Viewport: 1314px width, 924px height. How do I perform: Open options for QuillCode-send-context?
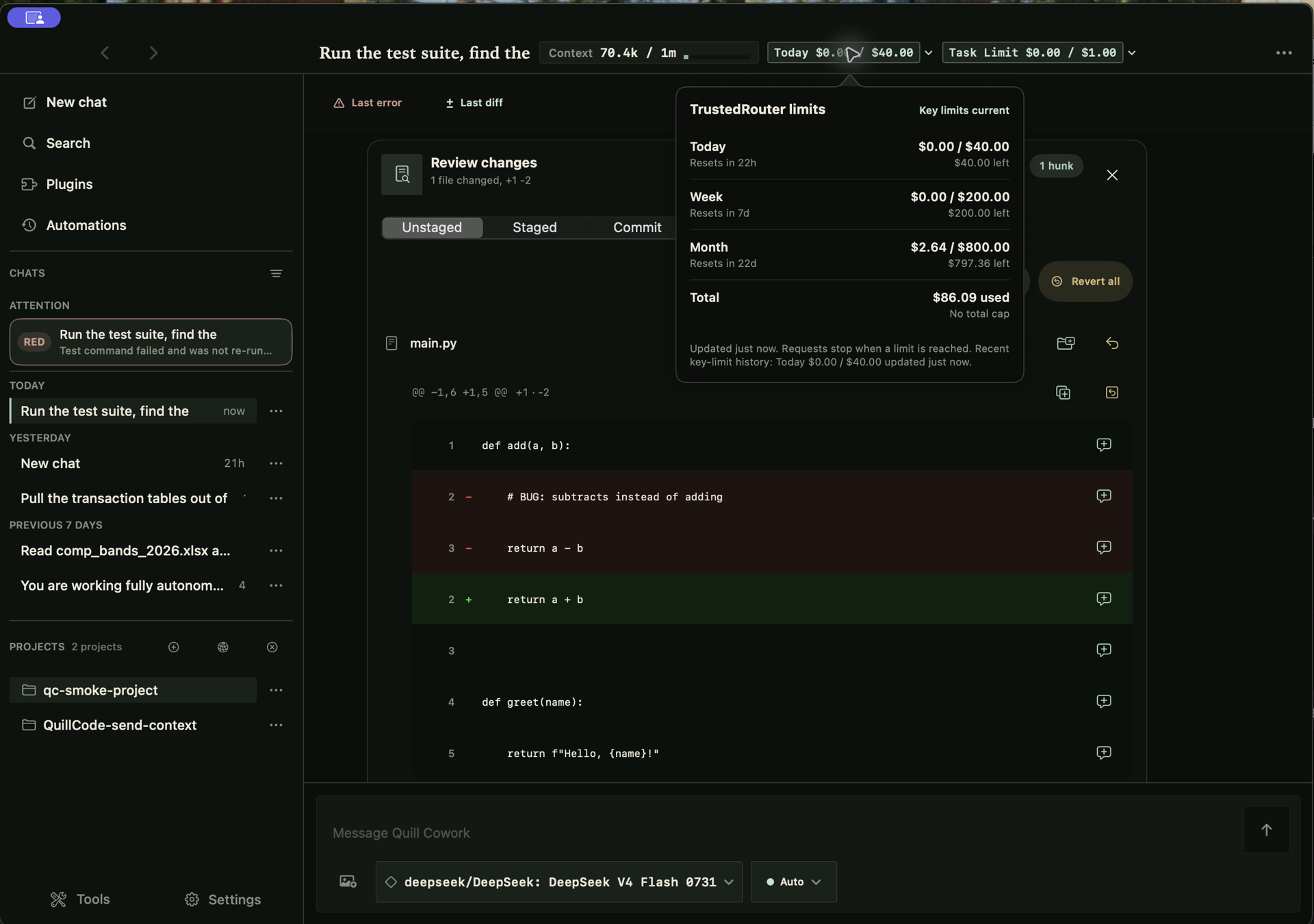[276, 725]
